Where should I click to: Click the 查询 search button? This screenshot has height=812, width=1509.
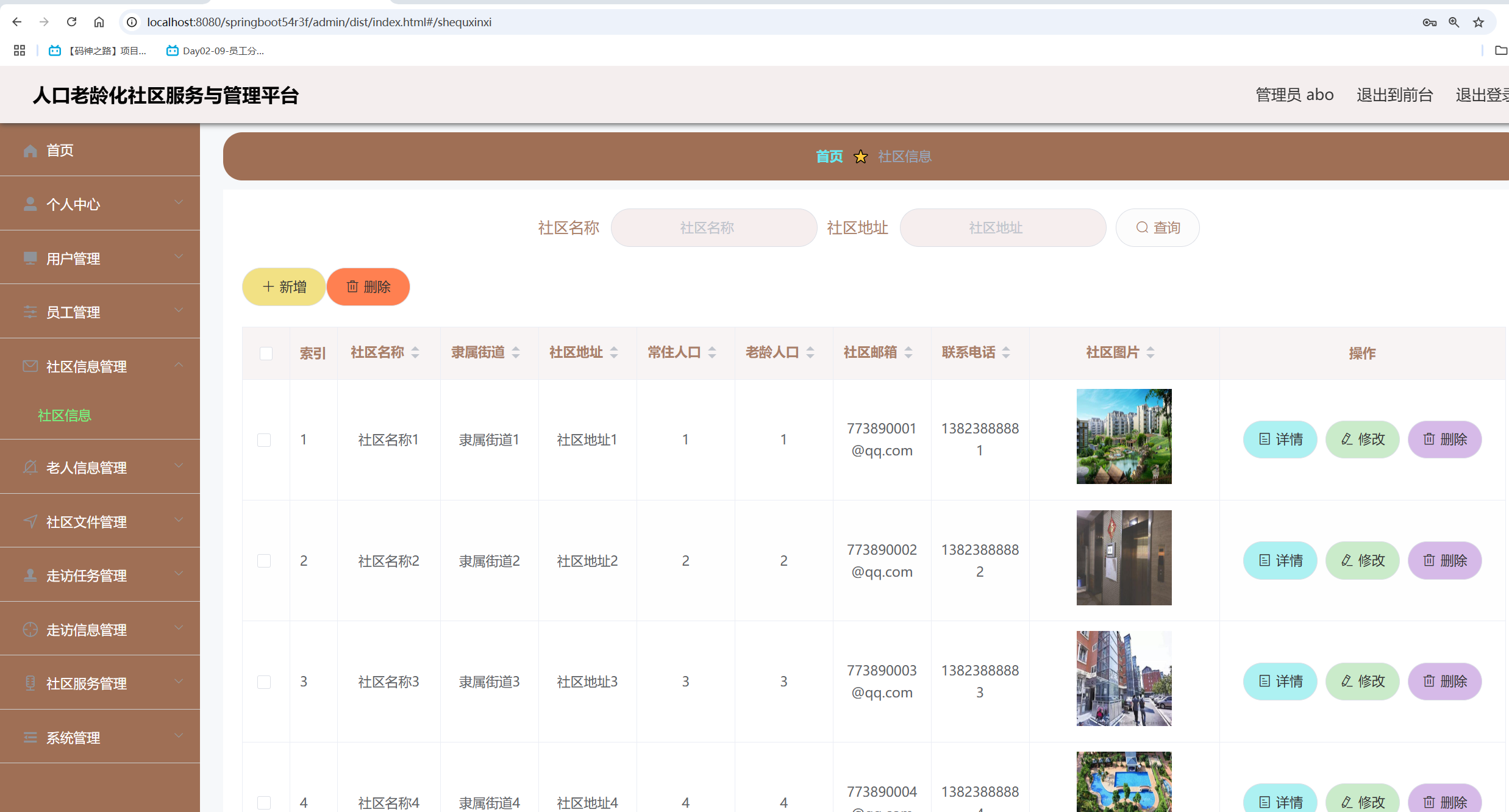pos(1158,228)
